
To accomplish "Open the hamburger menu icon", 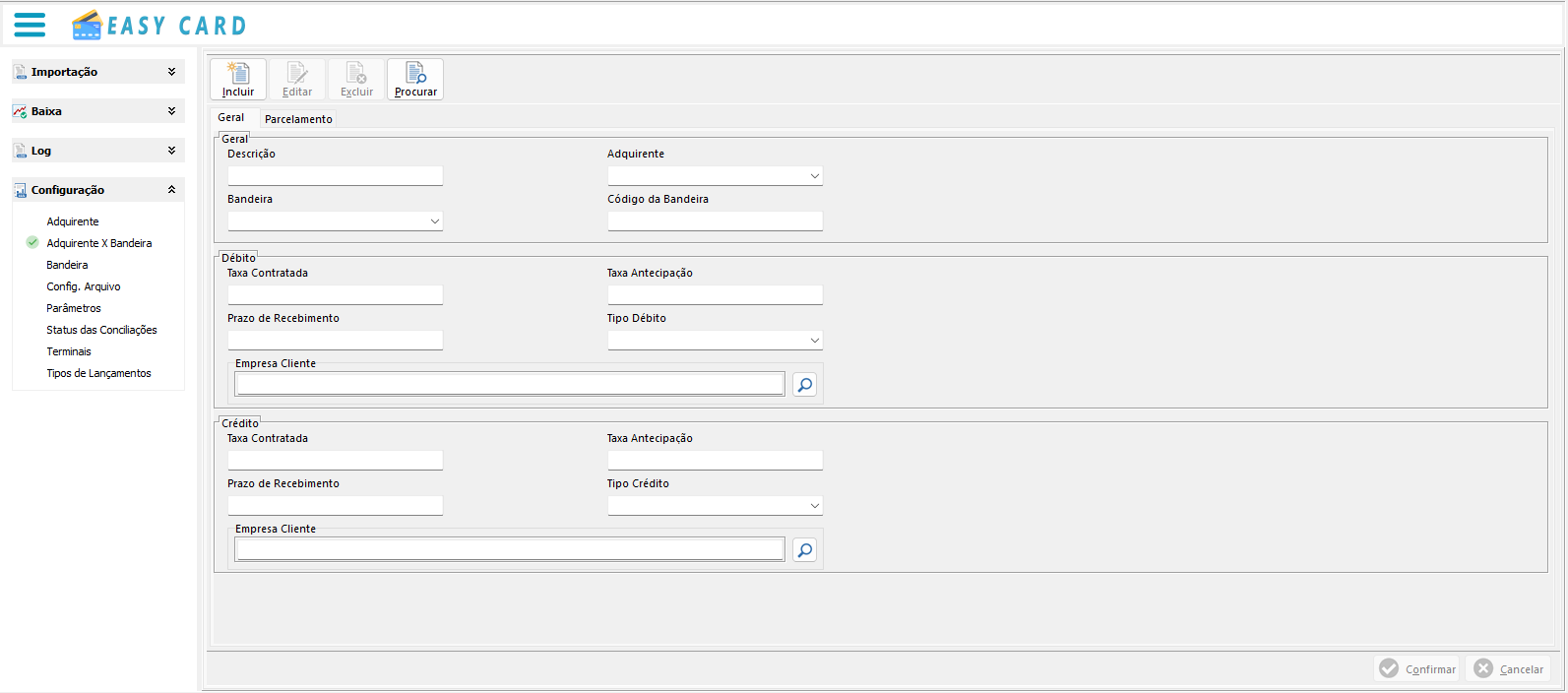I will [30, 25].
